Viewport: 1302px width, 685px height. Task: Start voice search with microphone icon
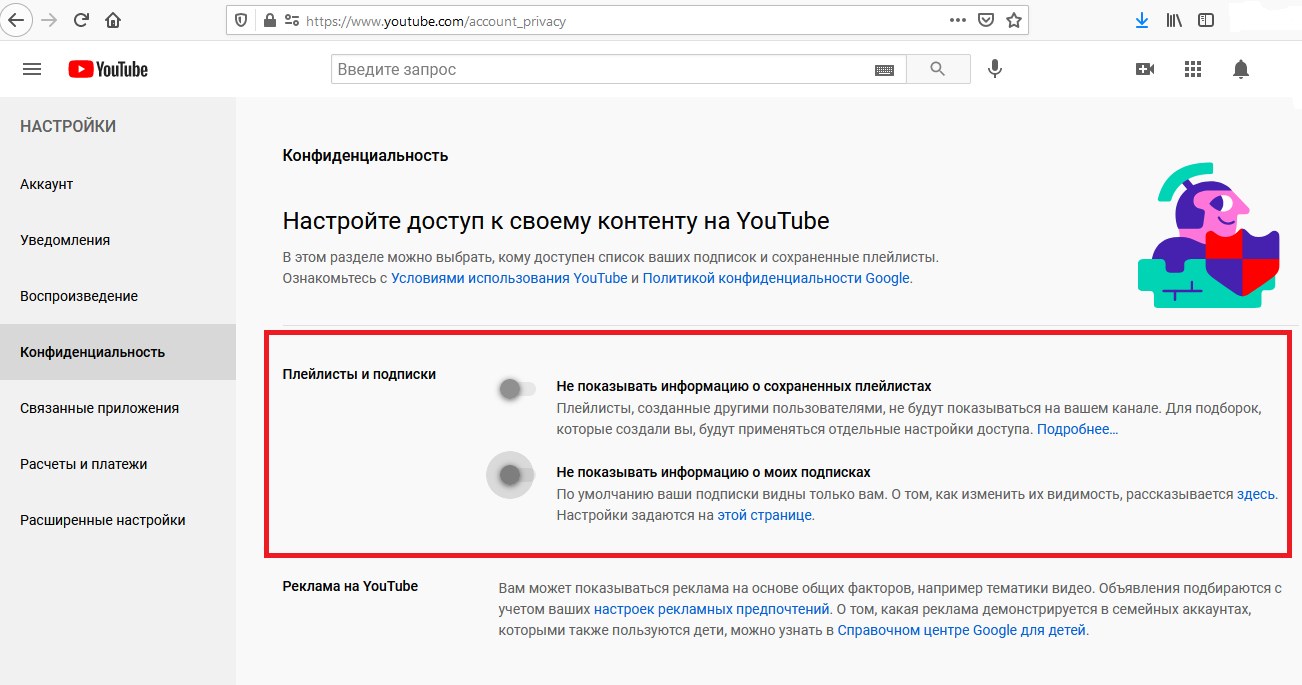click(994, 69)
